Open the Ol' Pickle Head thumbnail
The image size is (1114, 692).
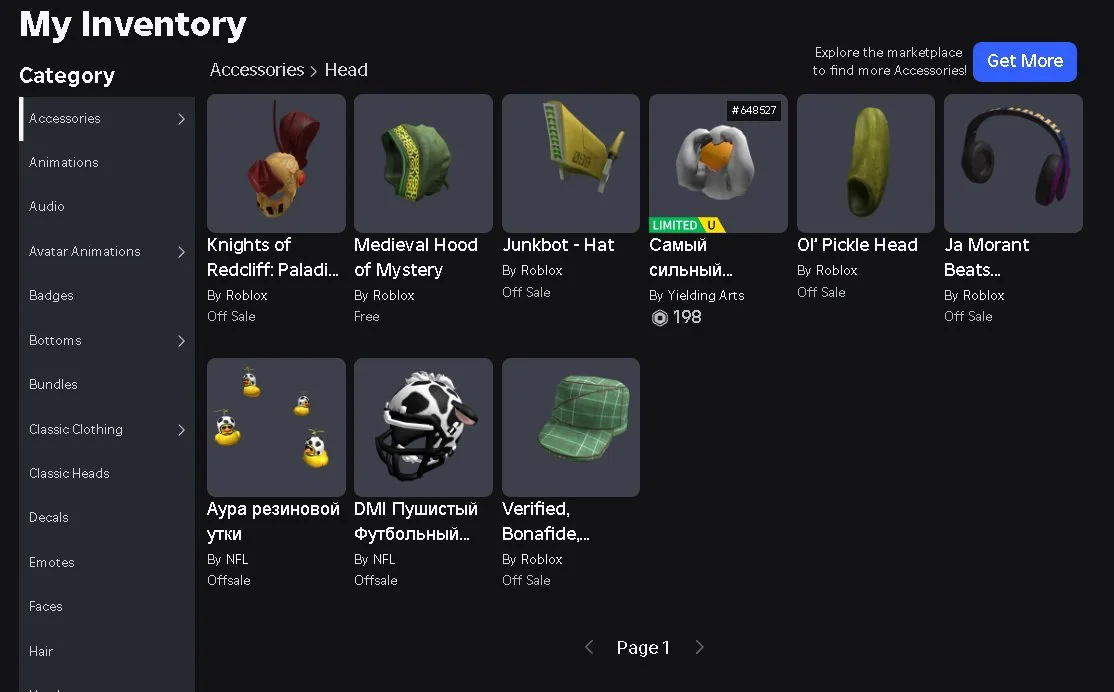[865, 163]
